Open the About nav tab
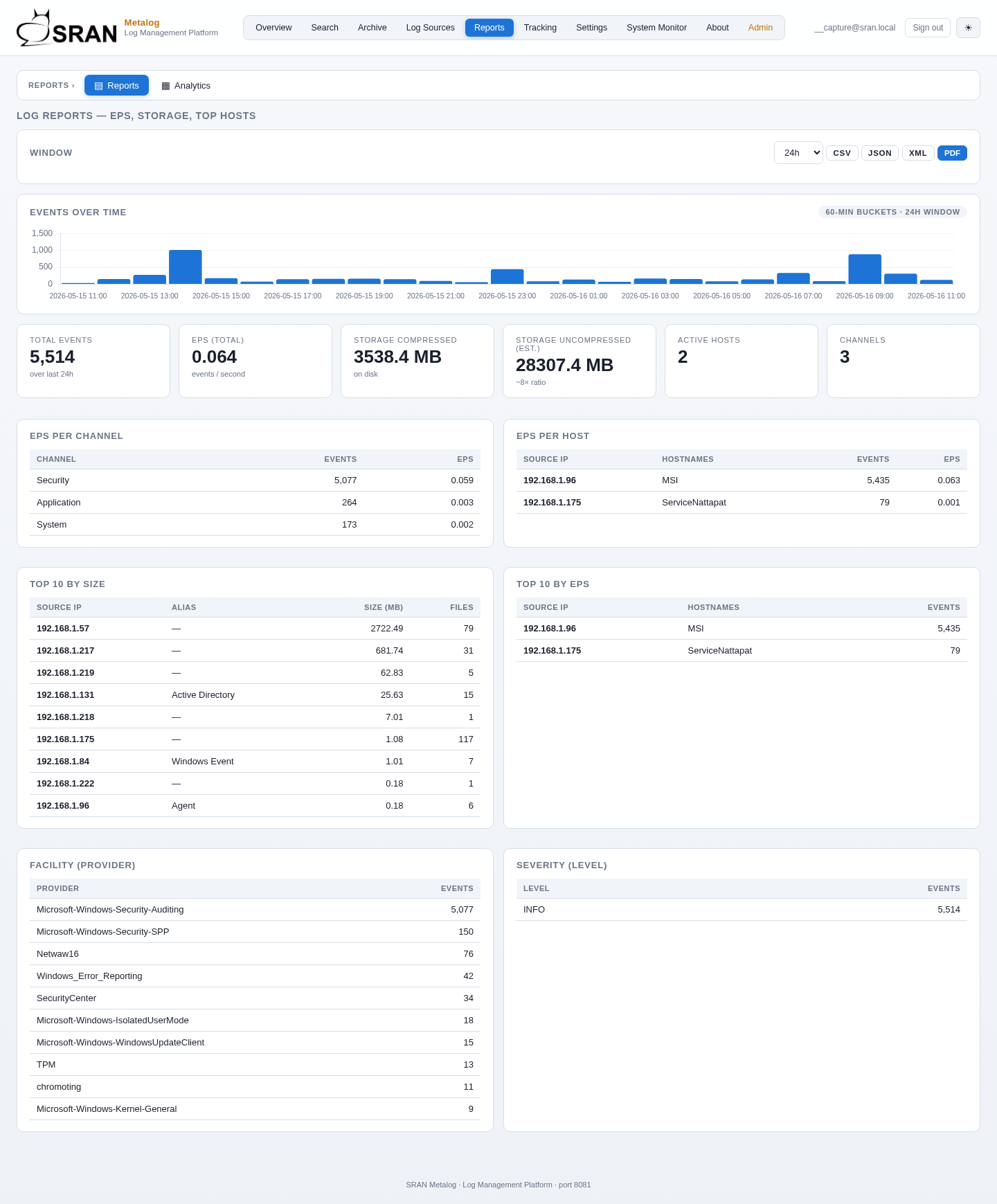Screen dimensions: 997x1204 pos(717,28)
